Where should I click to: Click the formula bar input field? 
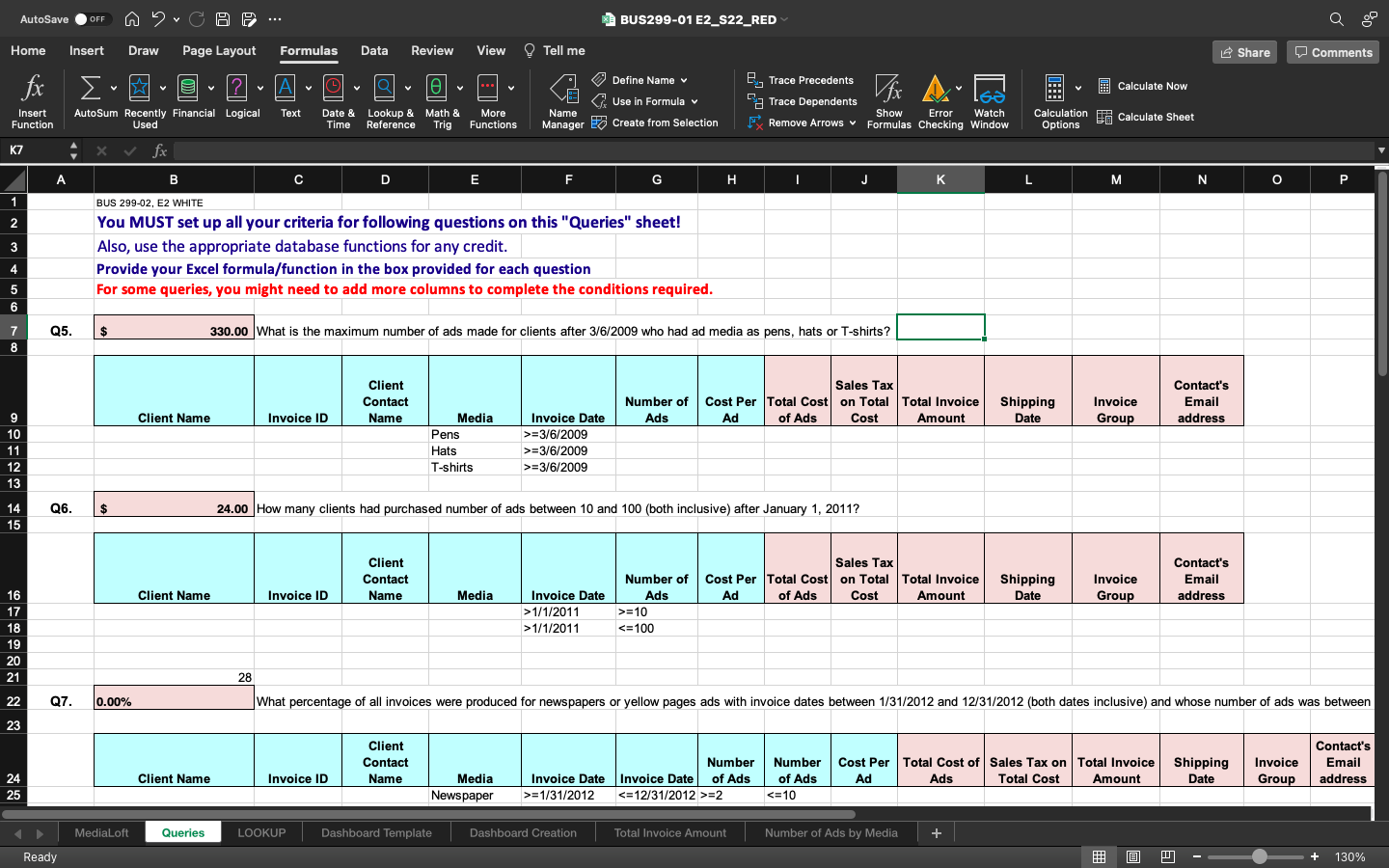(x=773, y=150)
